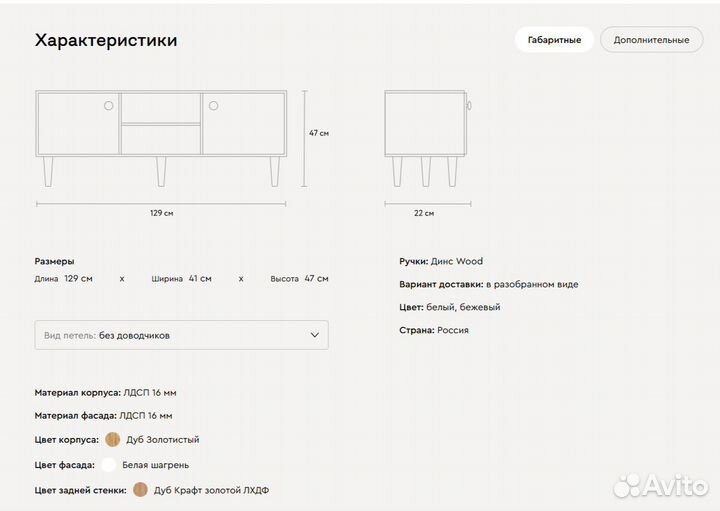Click the 129 см label under the drawing

tap(161, 213)
